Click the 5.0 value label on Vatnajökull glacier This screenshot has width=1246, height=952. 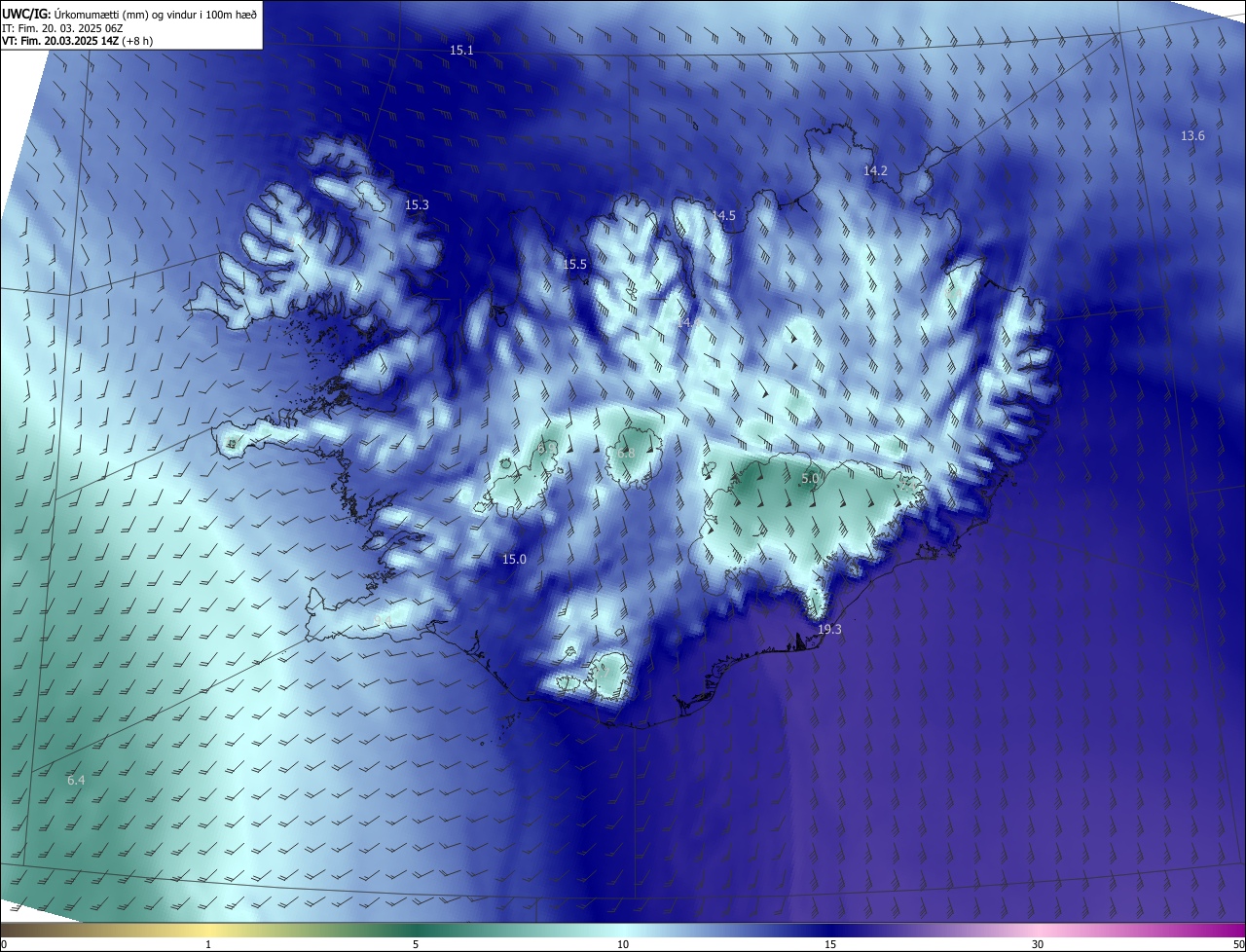[810, 479]
